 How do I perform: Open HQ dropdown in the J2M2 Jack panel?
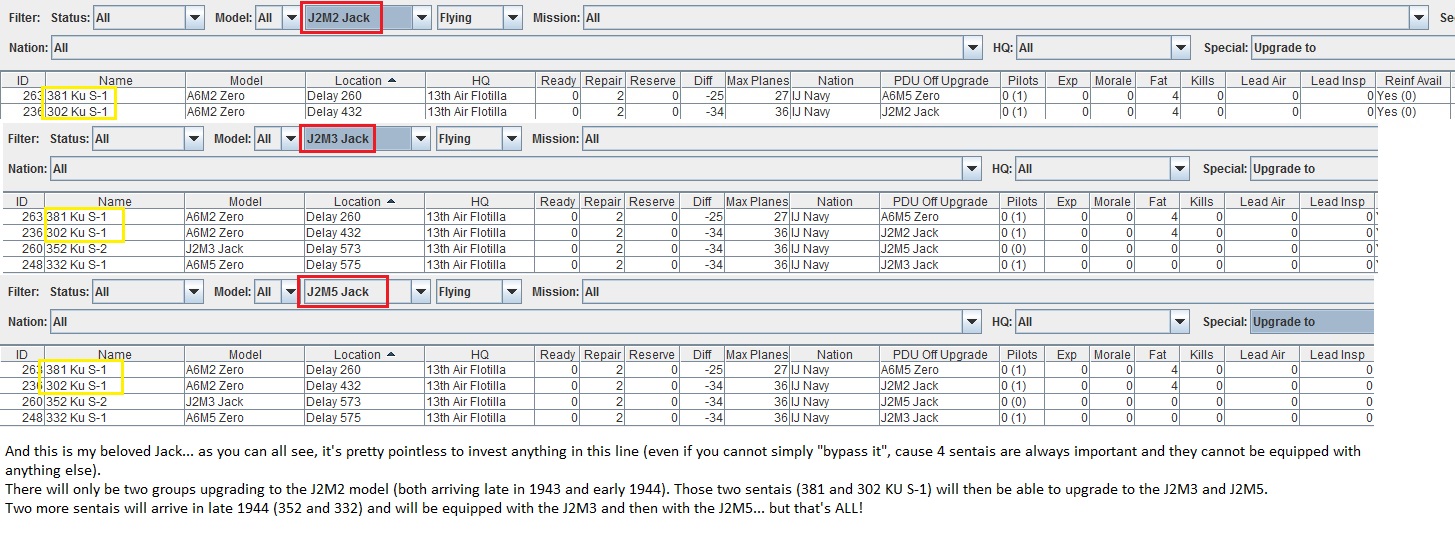tap(1104, 47)
